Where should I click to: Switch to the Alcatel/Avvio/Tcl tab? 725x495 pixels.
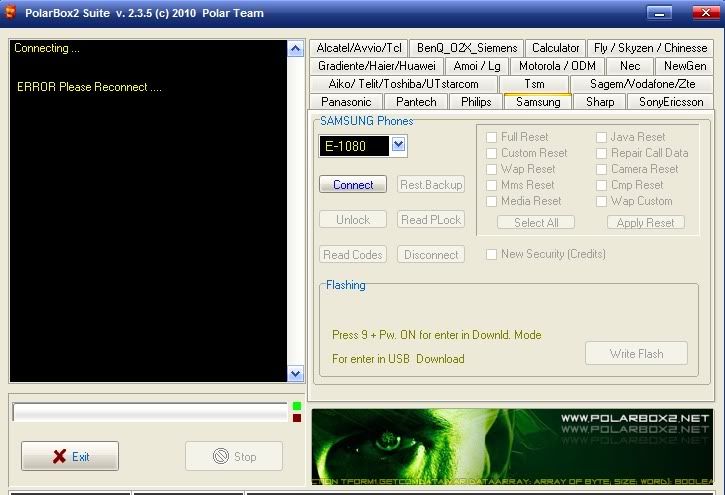coord(359,48)
